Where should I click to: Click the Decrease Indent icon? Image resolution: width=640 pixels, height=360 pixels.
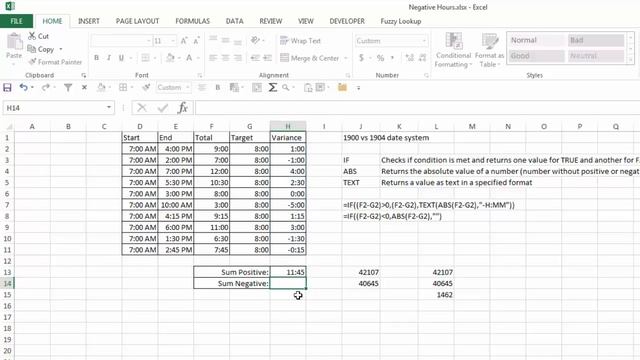(x=255, y=58)
